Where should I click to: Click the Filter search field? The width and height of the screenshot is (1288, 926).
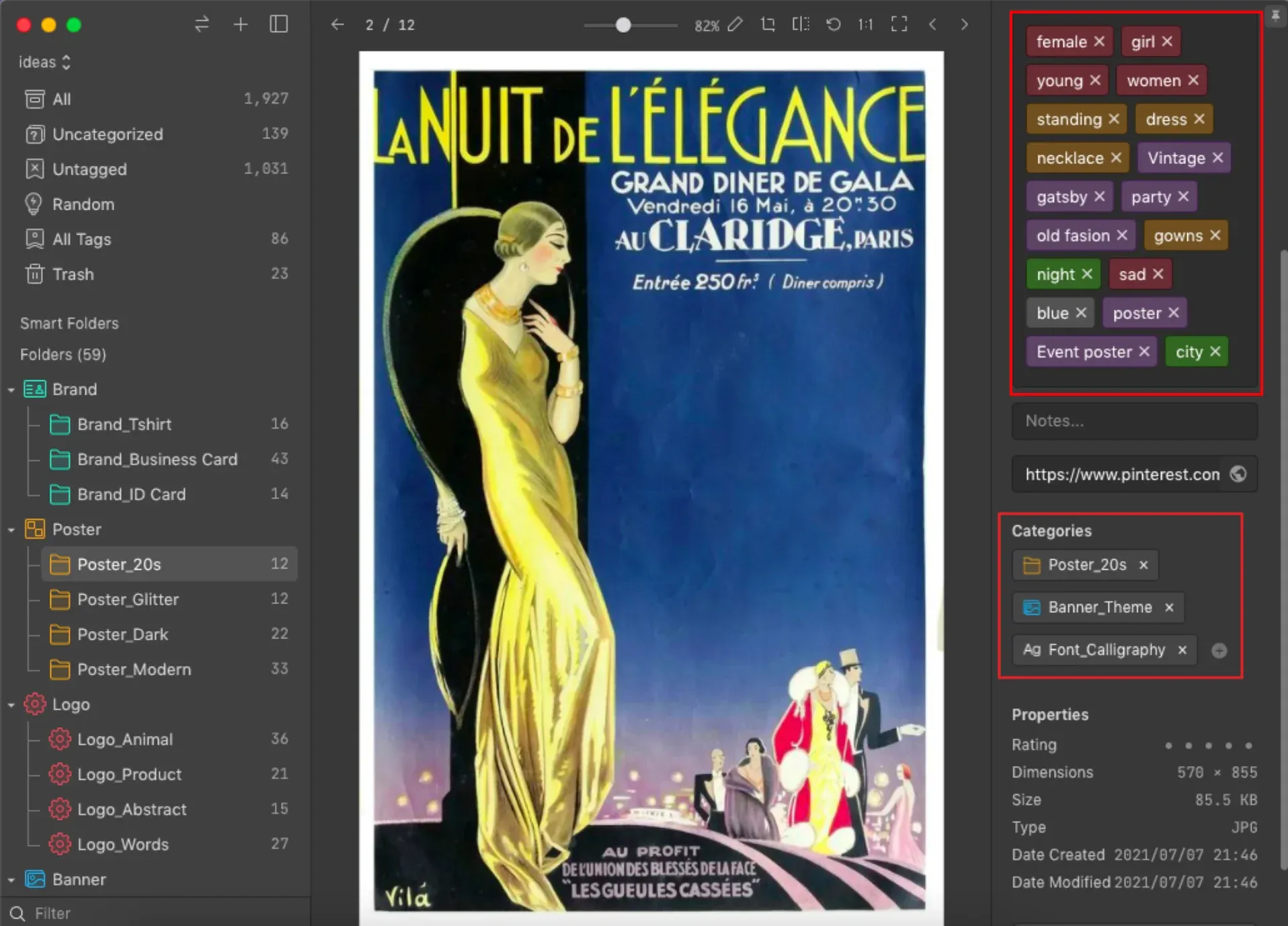point(156,913)
